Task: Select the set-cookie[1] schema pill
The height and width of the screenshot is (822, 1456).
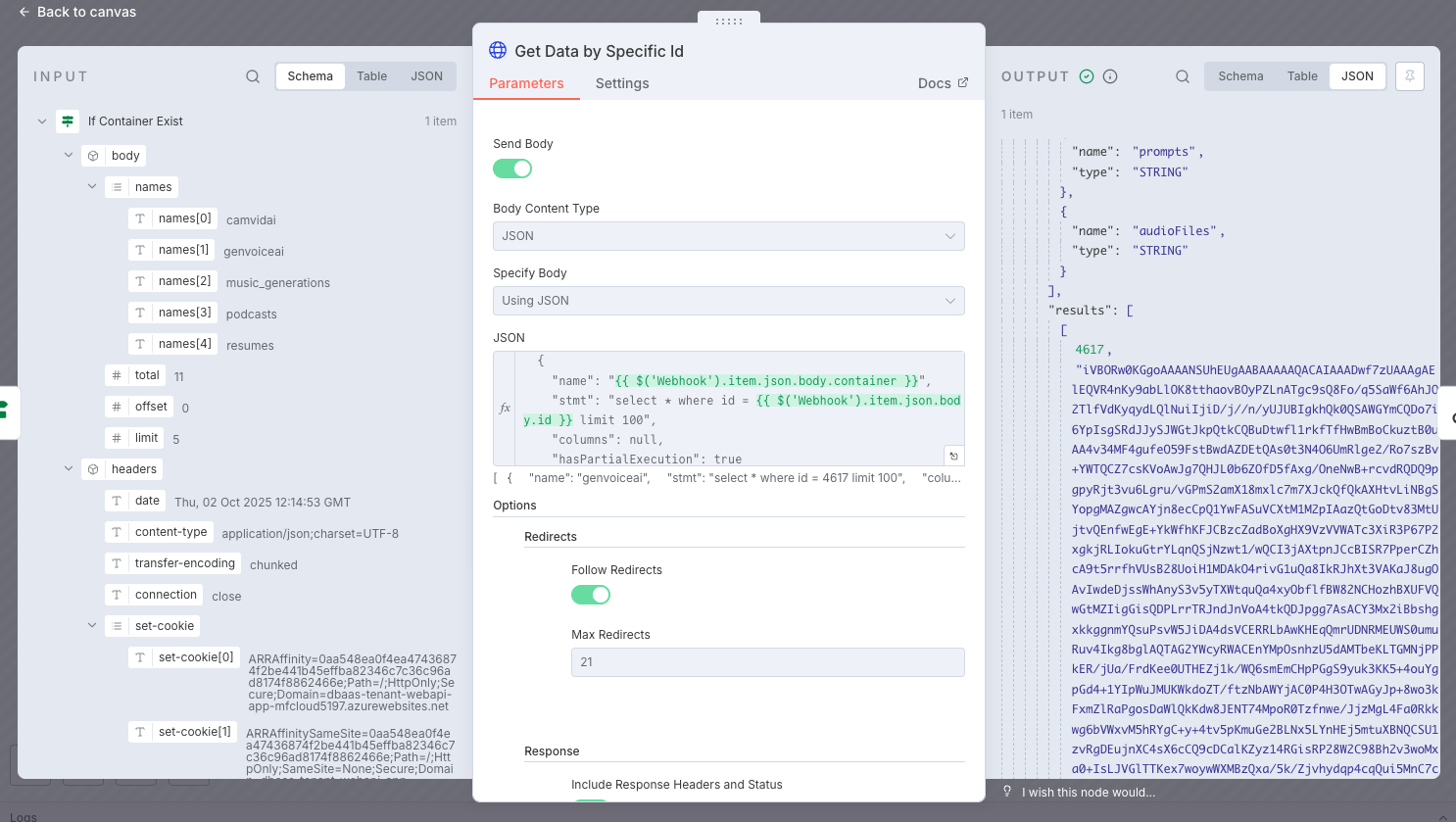Action: pos(183,732)
